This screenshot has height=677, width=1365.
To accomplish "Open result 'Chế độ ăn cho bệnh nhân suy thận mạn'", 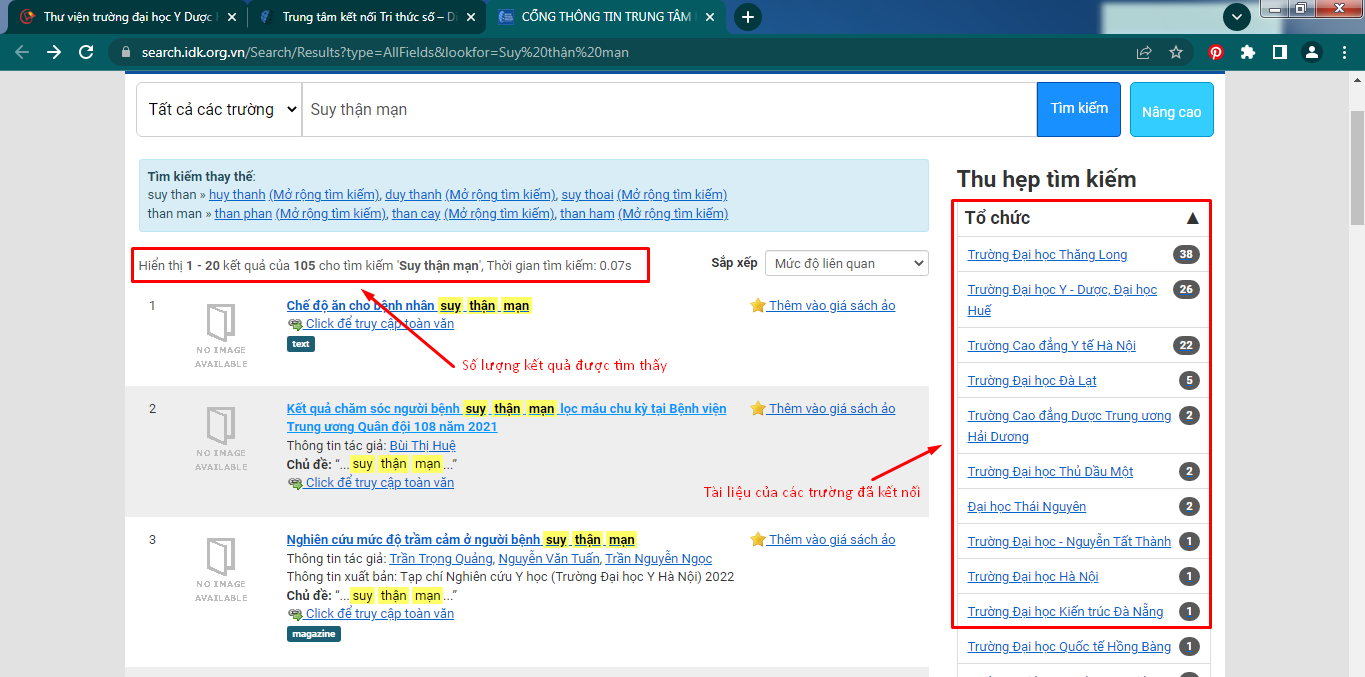I will 408,306.
